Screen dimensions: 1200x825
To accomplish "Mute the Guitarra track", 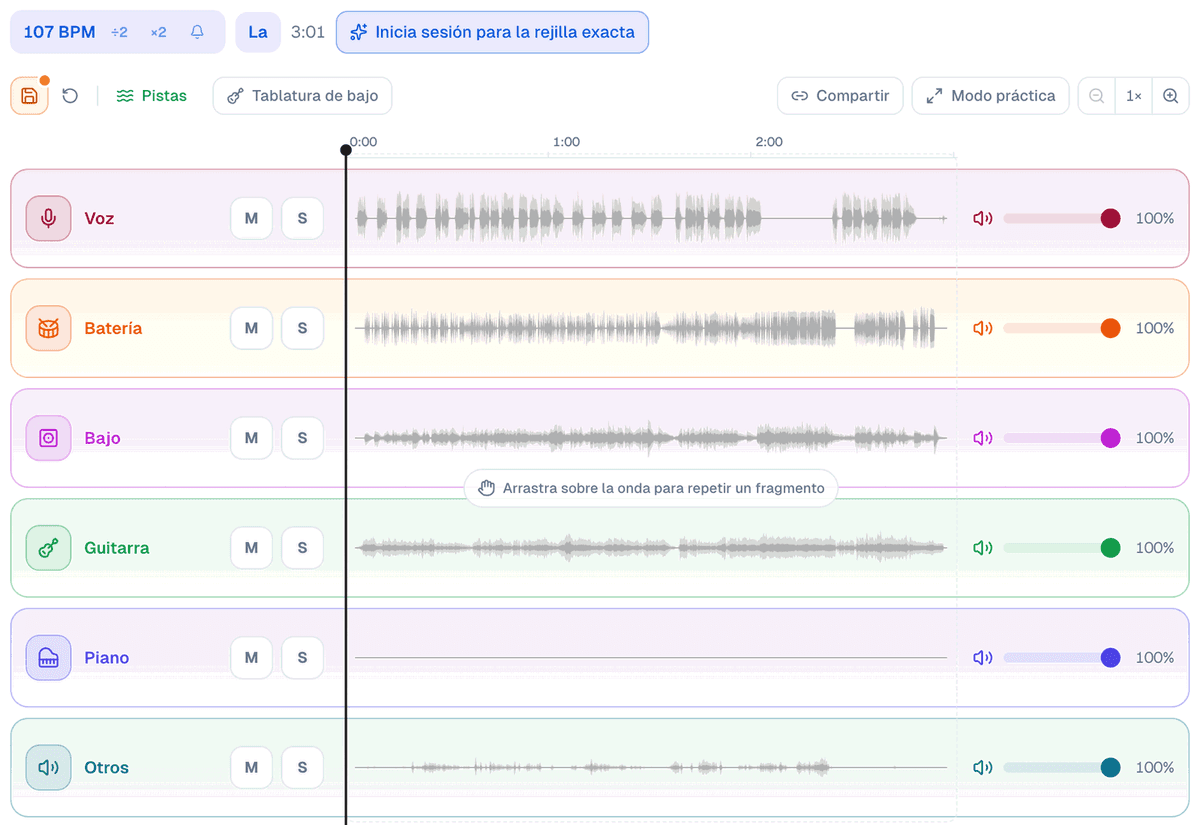I will 252,548.
